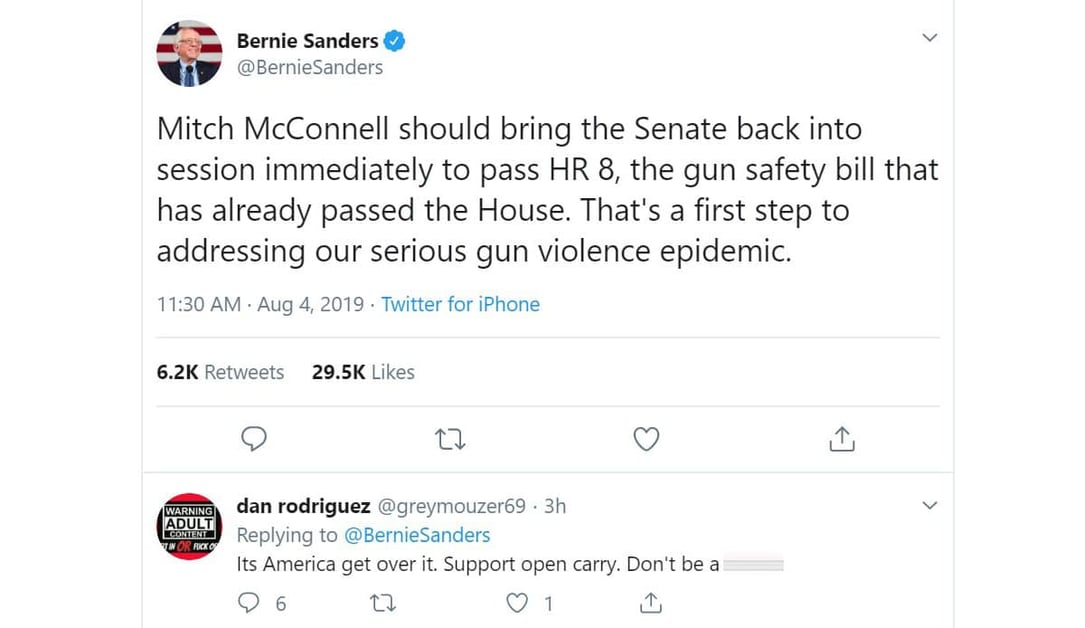1085x628 pixels.
Task: Click the Bernie Sanders display name
Action: pos(307,41)
